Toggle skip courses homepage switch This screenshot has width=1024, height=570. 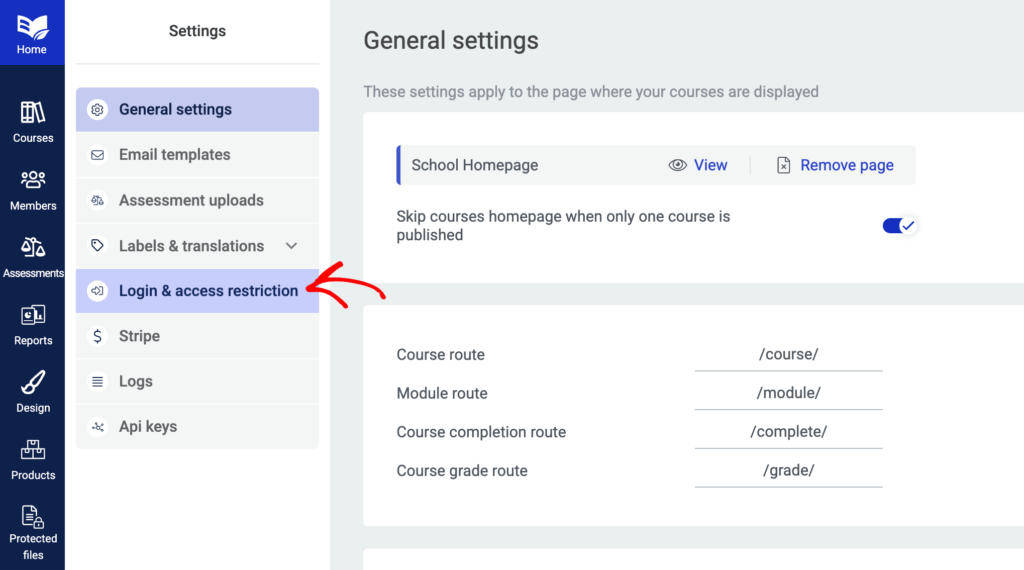899,226
